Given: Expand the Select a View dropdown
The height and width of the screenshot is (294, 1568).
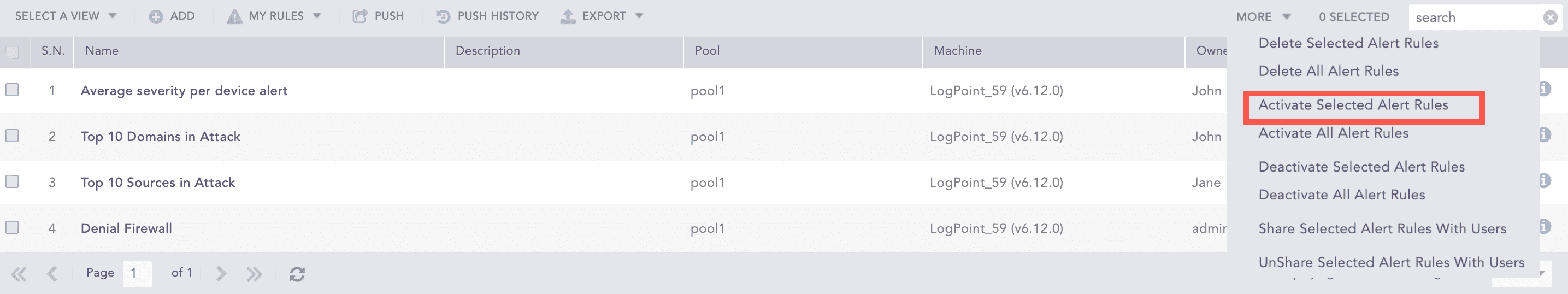Looking at the screenshot, I should tap(66, 16).
